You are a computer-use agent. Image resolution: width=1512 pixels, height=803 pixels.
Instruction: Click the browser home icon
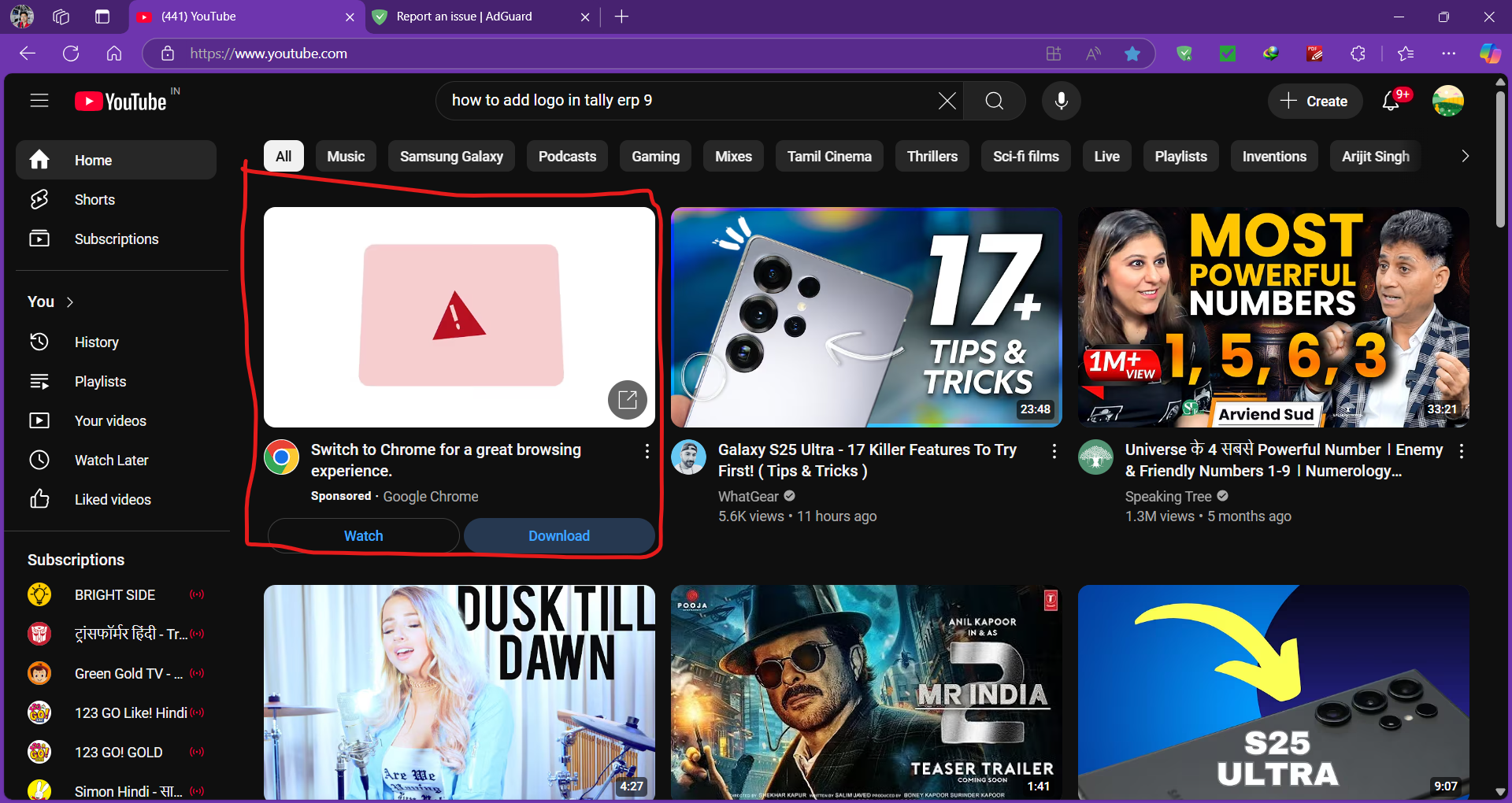click(x=114, y=54)
